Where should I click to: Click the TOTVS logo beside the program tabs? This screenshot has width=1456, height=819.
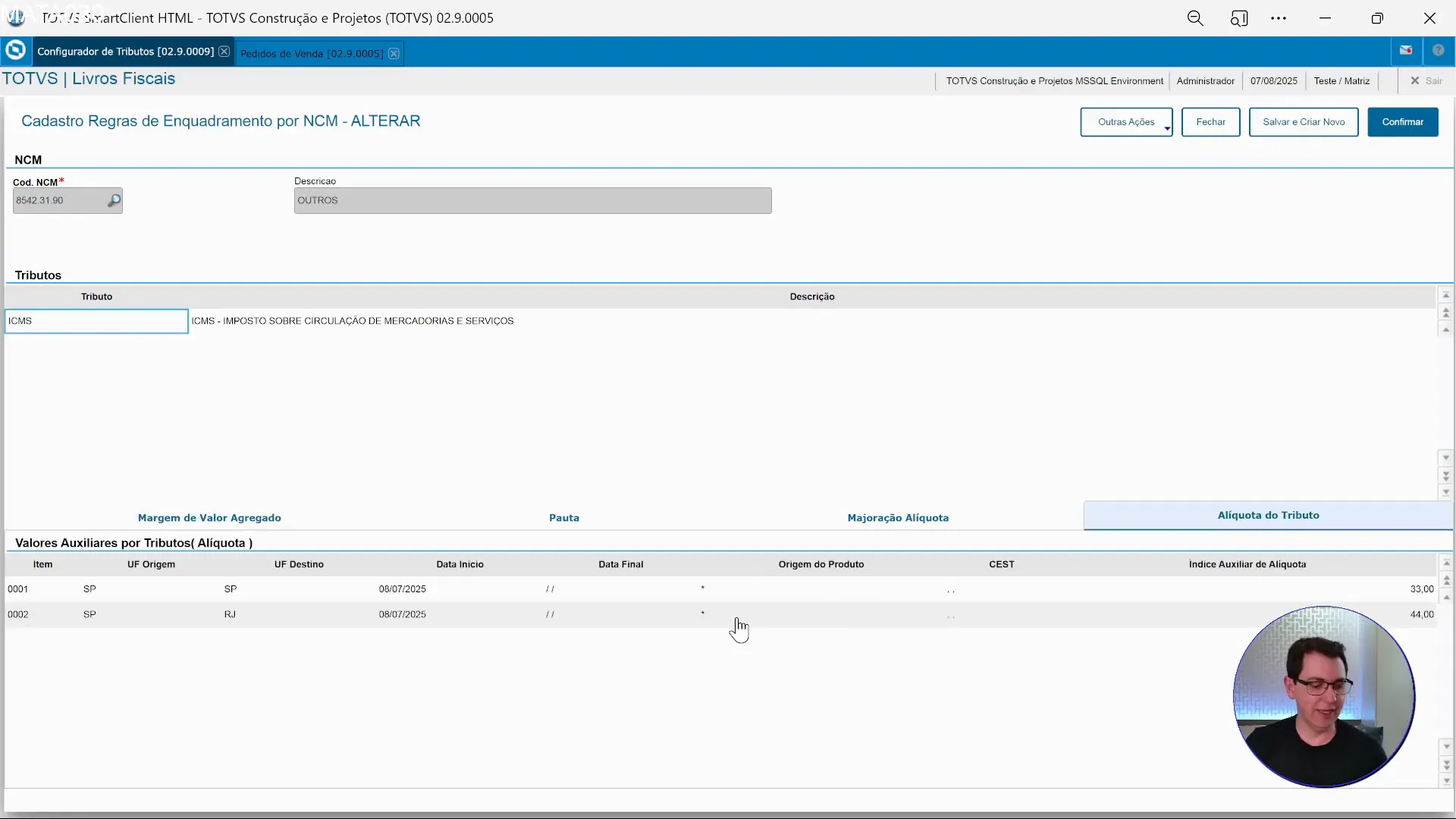(x=15, y=50)
